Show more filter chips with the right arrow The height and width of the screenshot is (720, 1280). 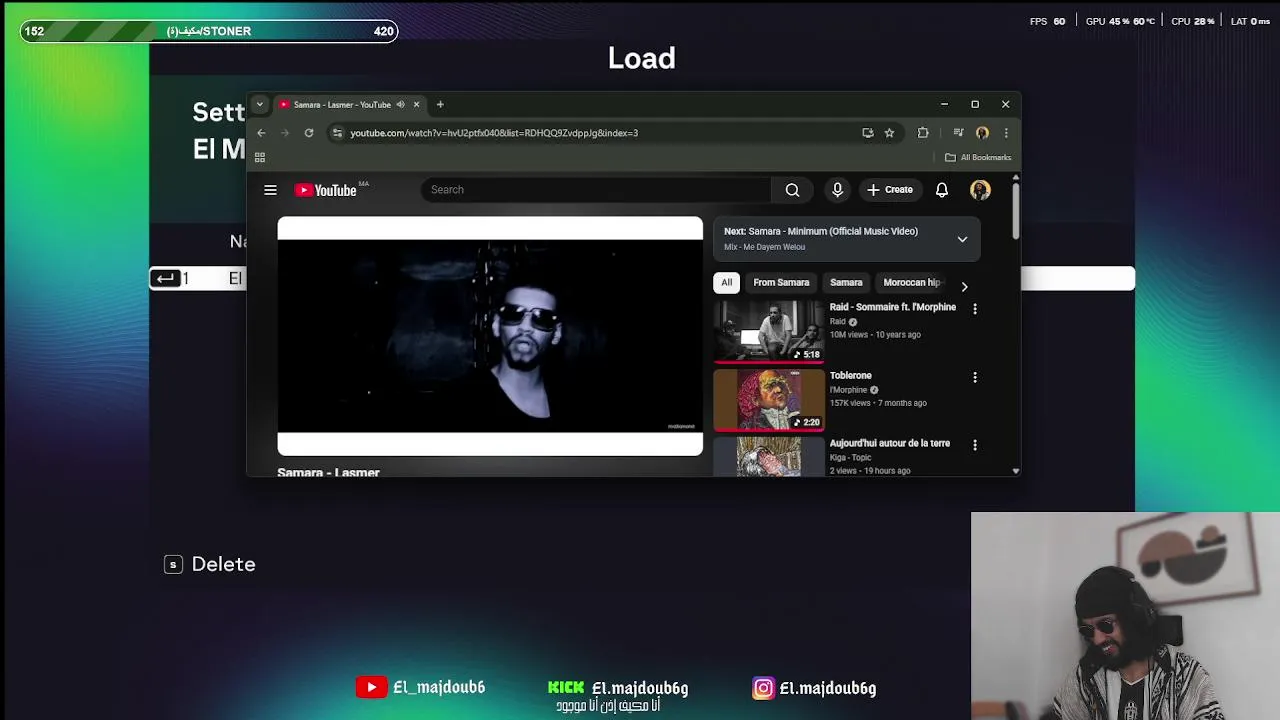tap(964, 286)
